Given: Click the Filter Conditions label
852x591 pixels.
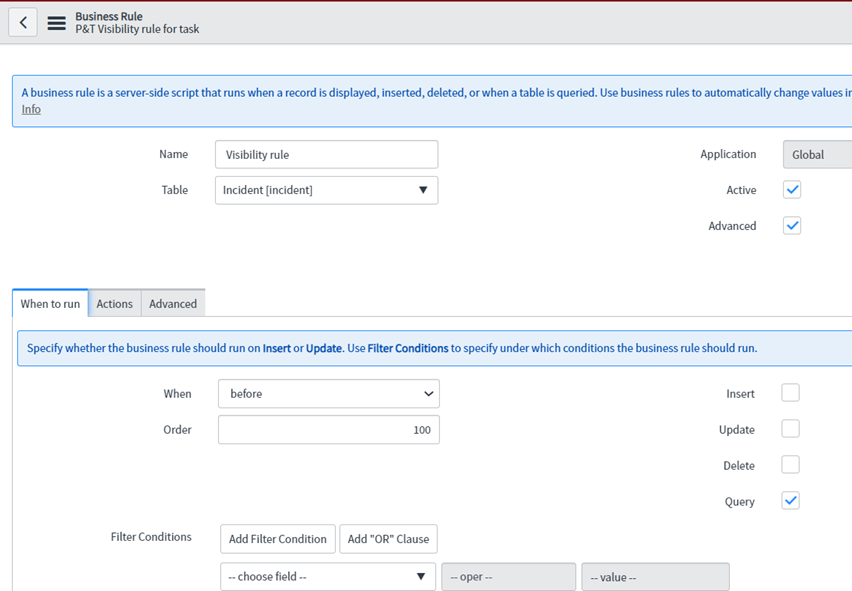Looking at the screenshot, I should click(x=151, y=537).
